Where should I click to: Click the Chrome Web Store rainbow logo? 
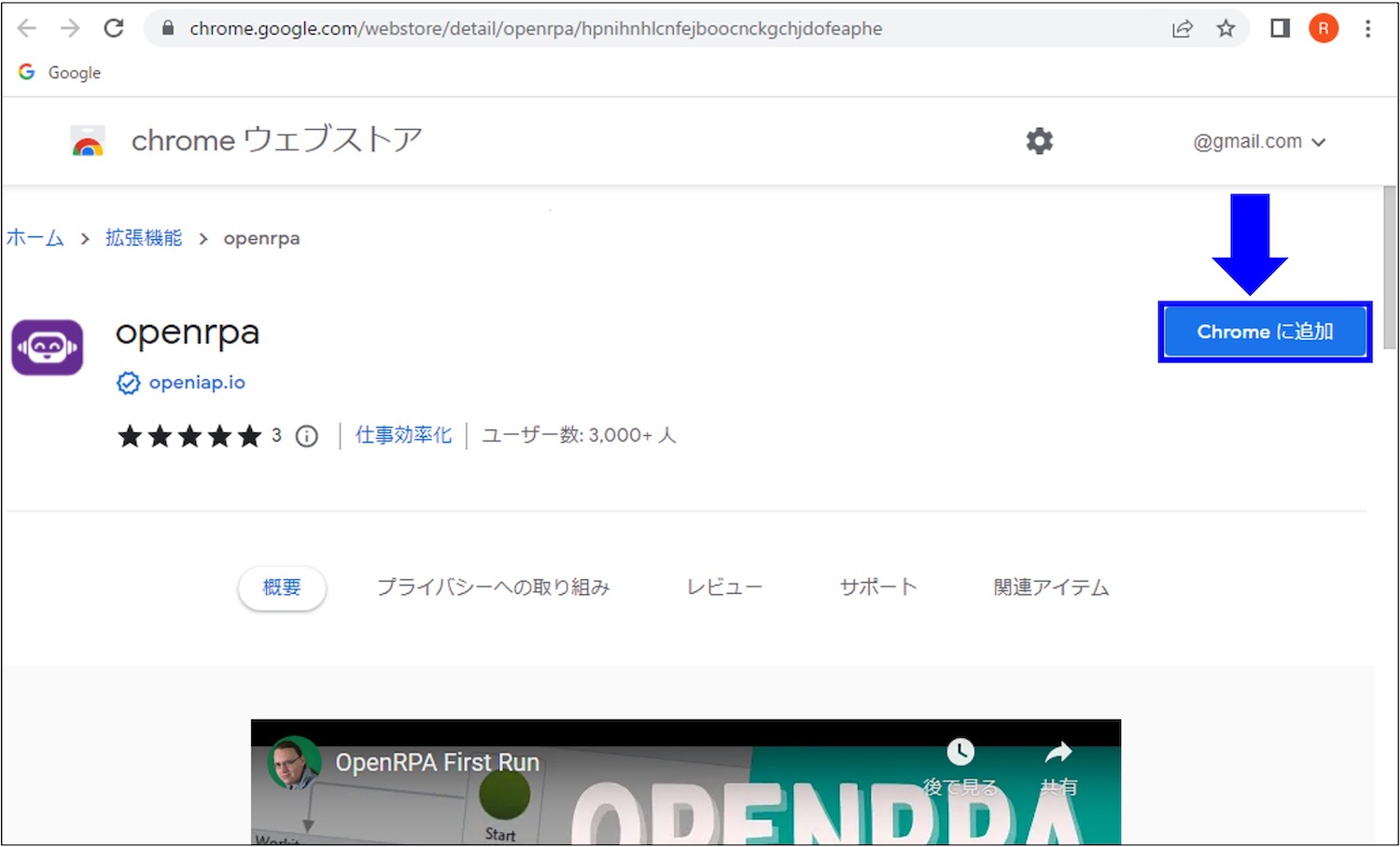click(x=88, y=141)
